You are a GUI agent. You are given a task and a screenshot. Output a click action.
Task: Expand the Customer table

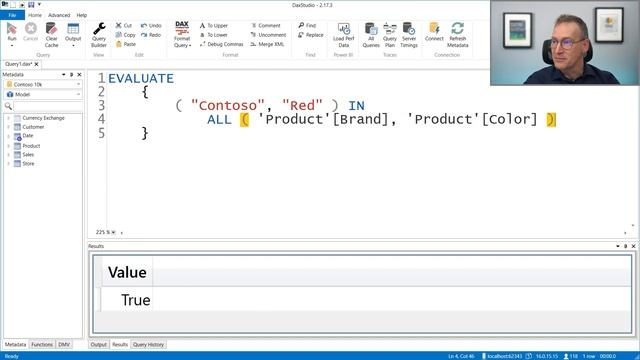click(8, 127)
